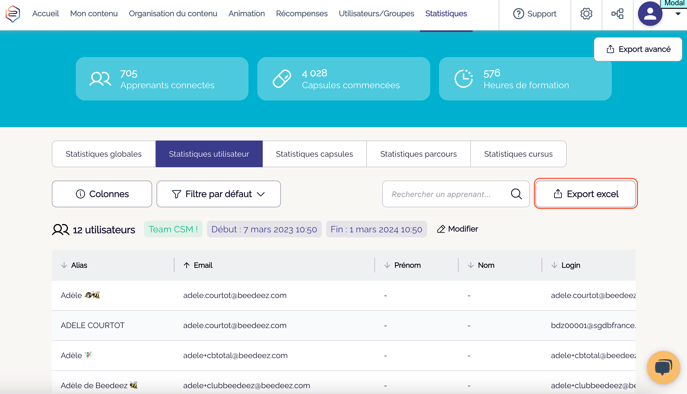Click Export avancé button
The image size is (687, 394).
point(638,49)
